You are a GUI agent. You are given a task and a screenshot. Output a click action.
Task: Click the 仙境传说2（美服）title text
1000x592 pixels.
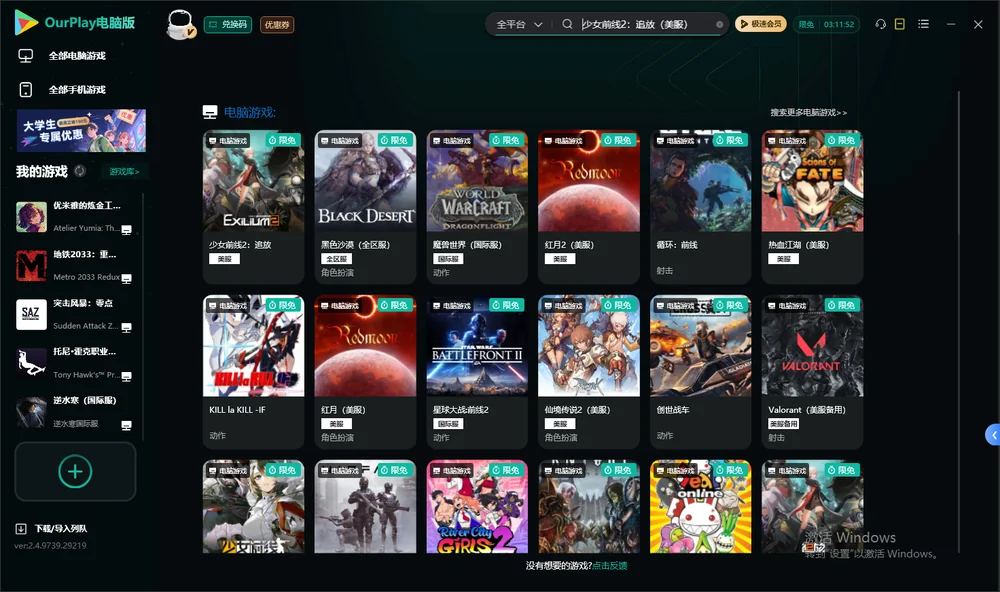(577, 410)
